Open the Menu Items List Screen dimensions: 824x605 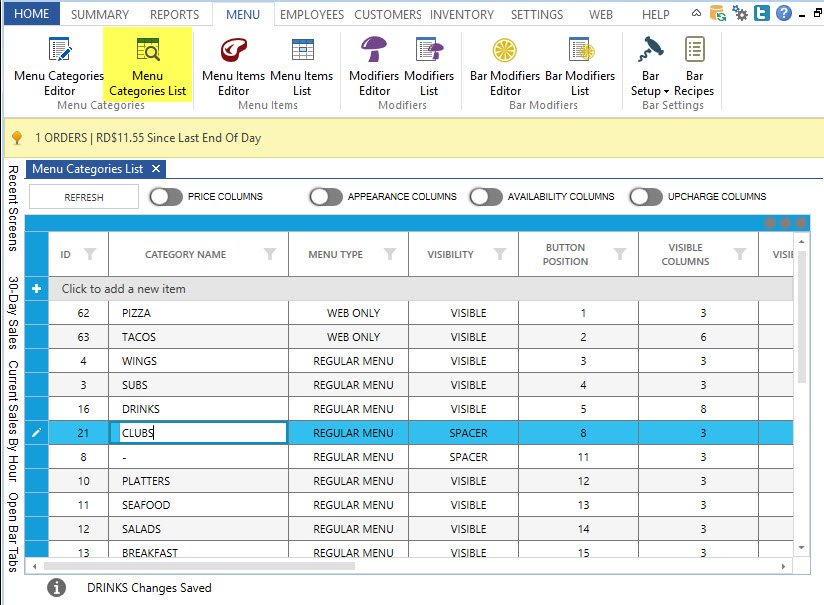(x=301, y=66)
